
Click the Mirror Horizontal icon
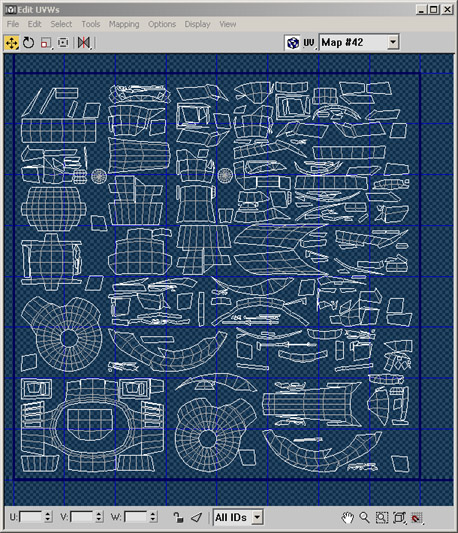[x=84, y=43]
